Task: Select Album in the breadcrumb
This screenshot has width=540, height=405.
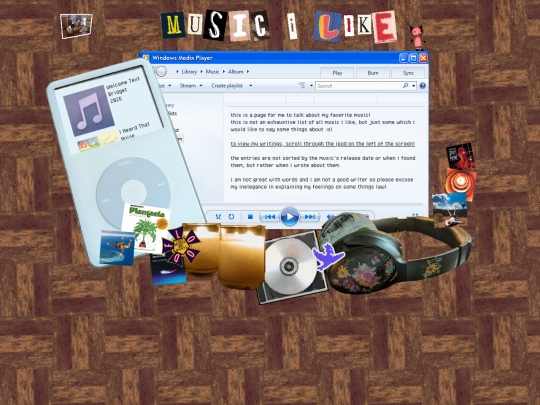Action: (236, 72)
